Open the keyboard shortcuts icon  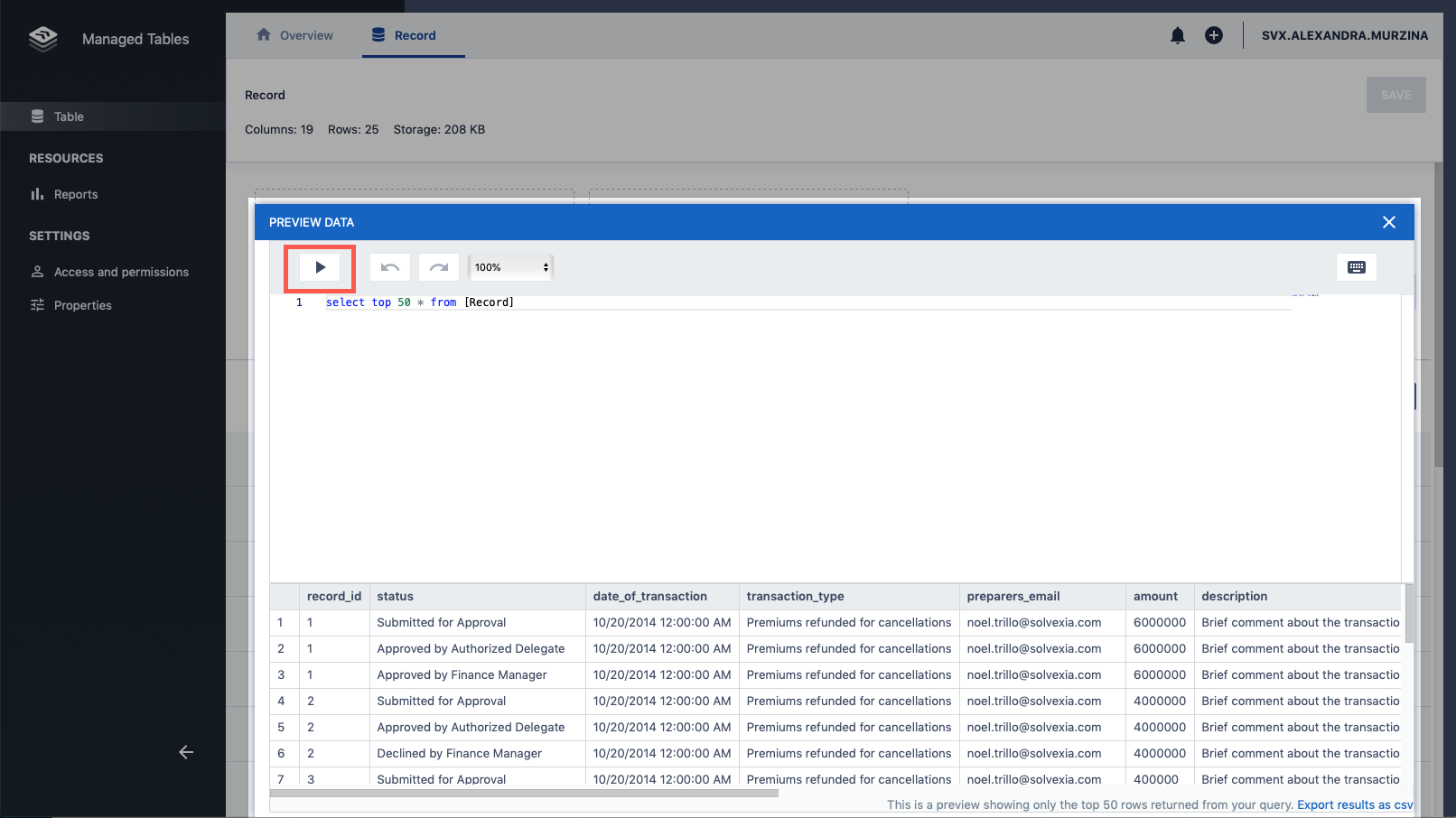click(x=1356, y=267)
